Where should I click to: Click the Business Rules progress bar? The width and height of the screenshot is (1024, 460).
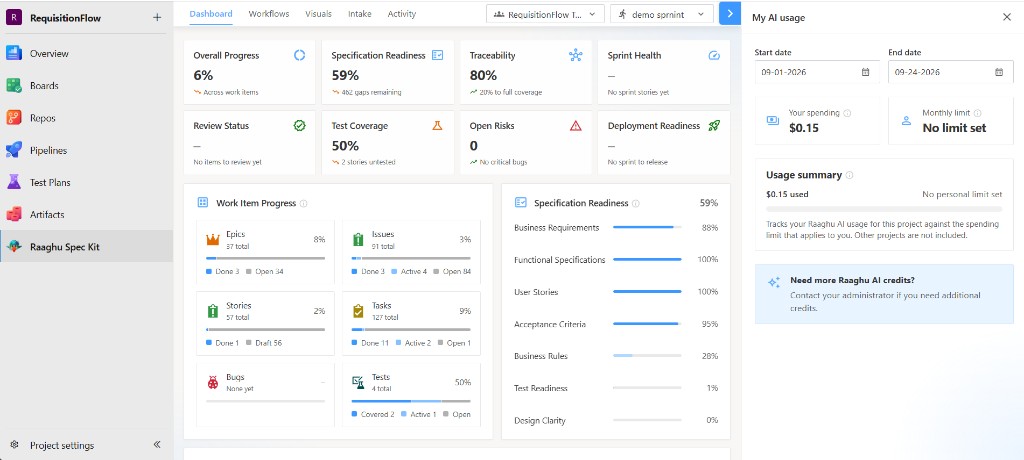coord(647,356)
